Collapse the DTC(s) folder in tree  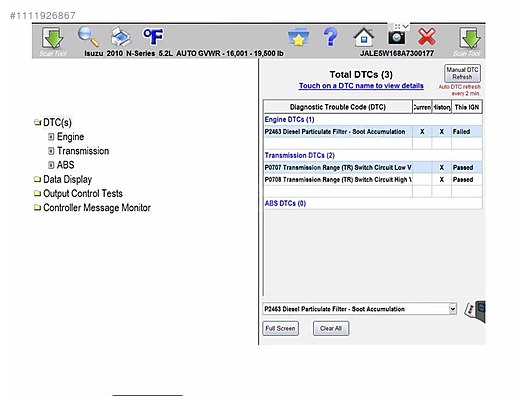coord(37,122)
